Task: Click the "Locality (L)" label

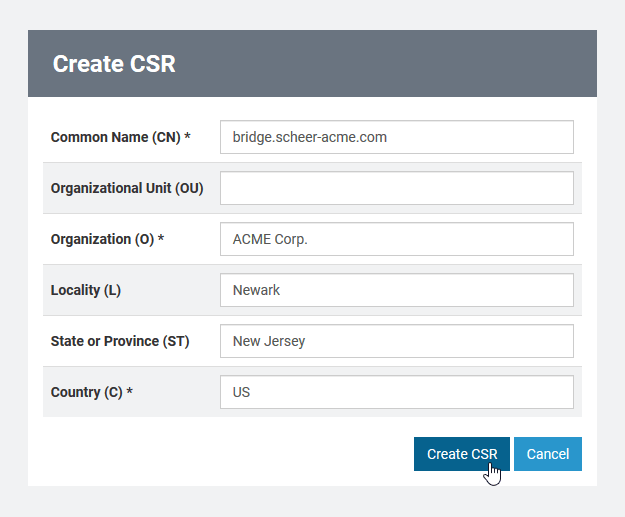Action: pos(85,290)
